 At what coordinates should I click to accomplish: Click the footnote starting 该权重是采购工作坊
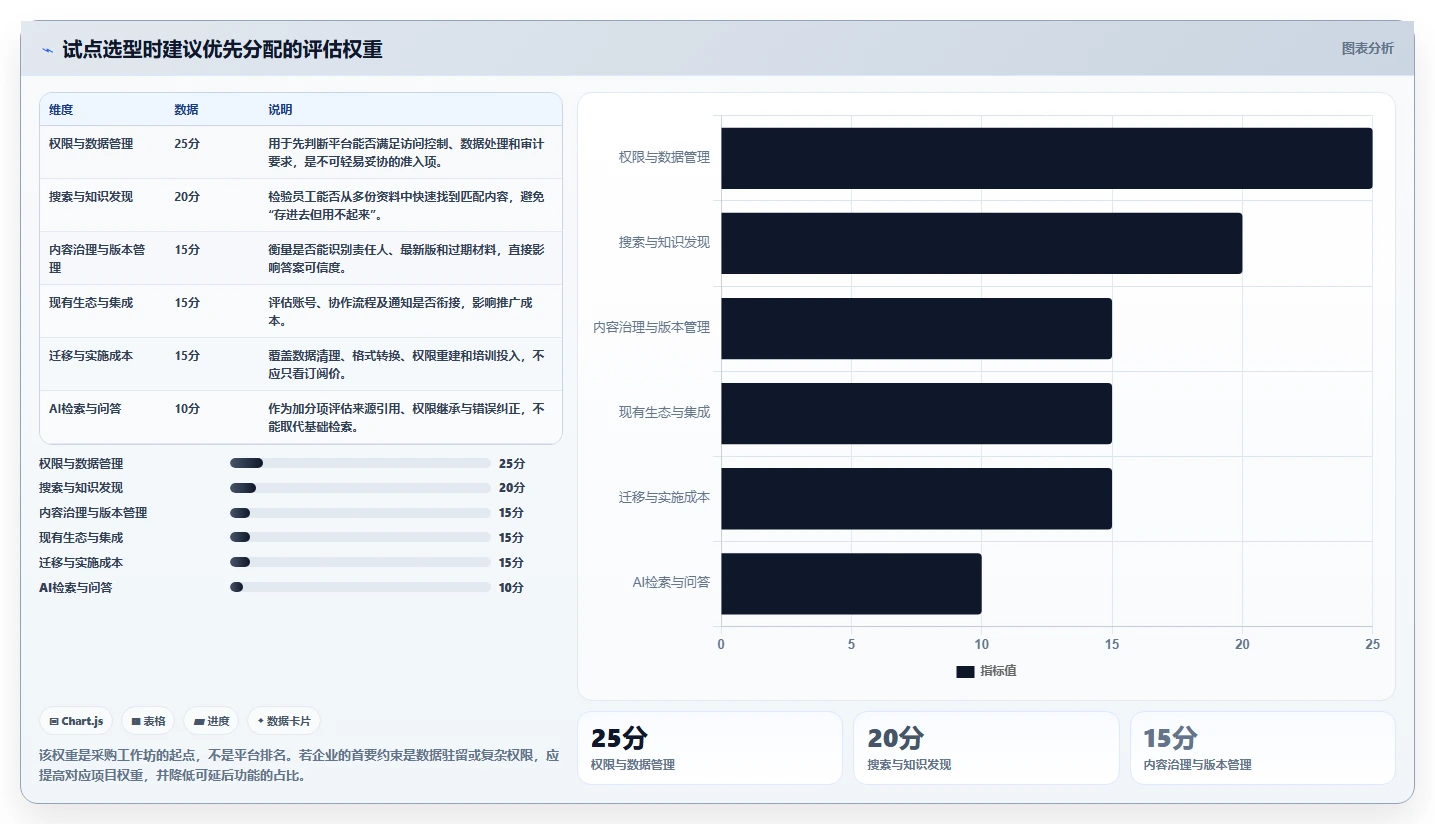point(299,765)
